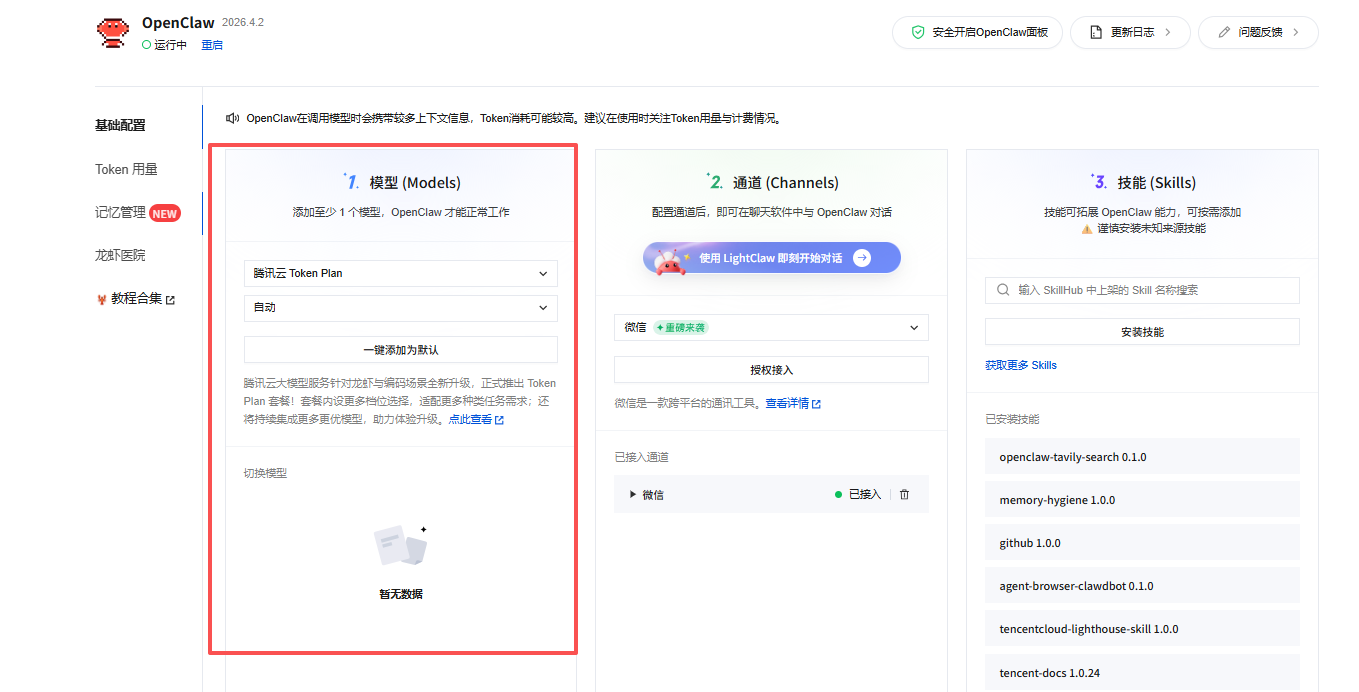Click the 重启 restart link
The image size is (1359, 692).
click(212, 45)
